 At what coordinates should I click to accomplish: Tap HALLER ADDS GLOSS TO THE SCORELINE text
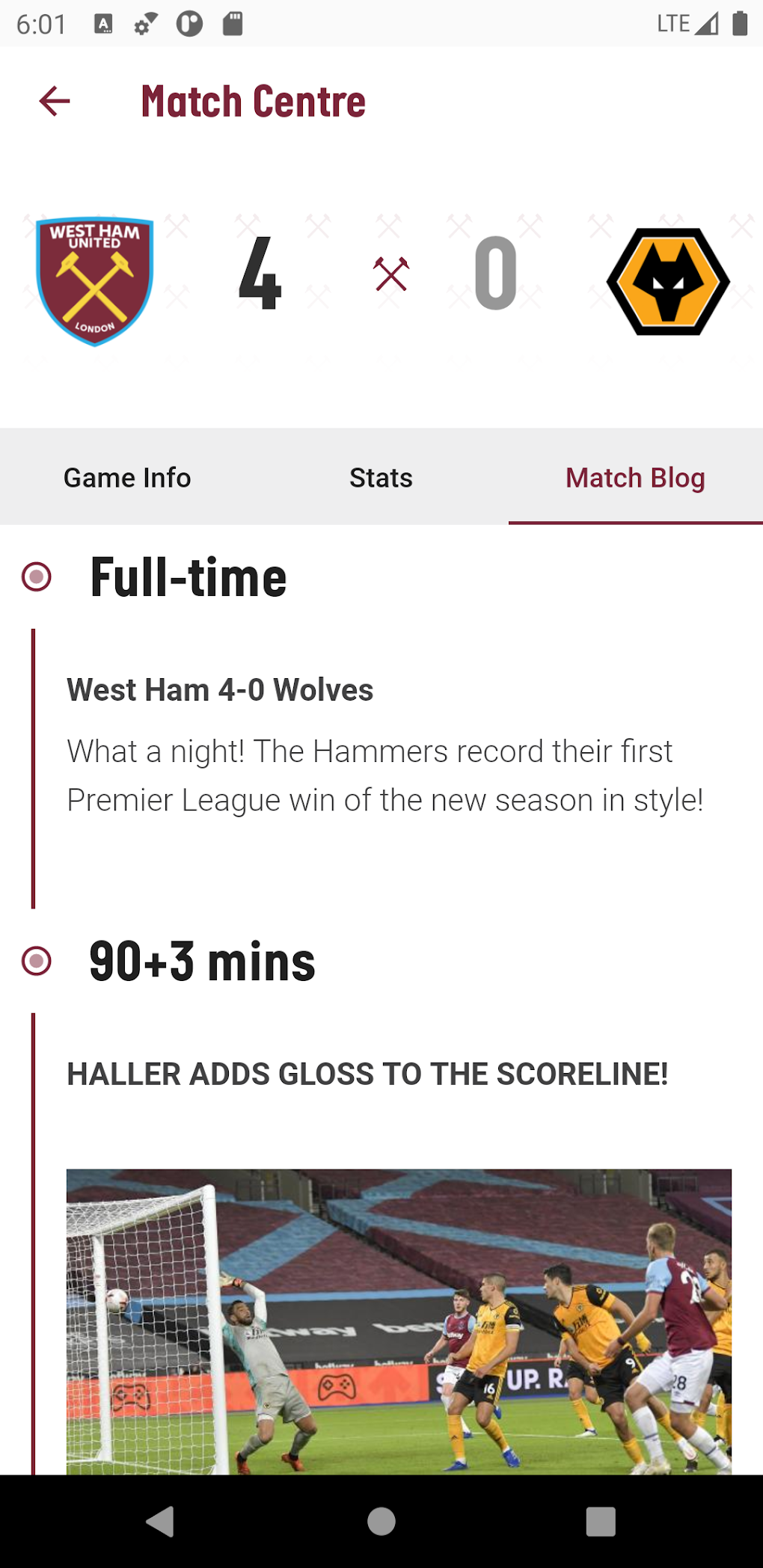point(367,1074)
